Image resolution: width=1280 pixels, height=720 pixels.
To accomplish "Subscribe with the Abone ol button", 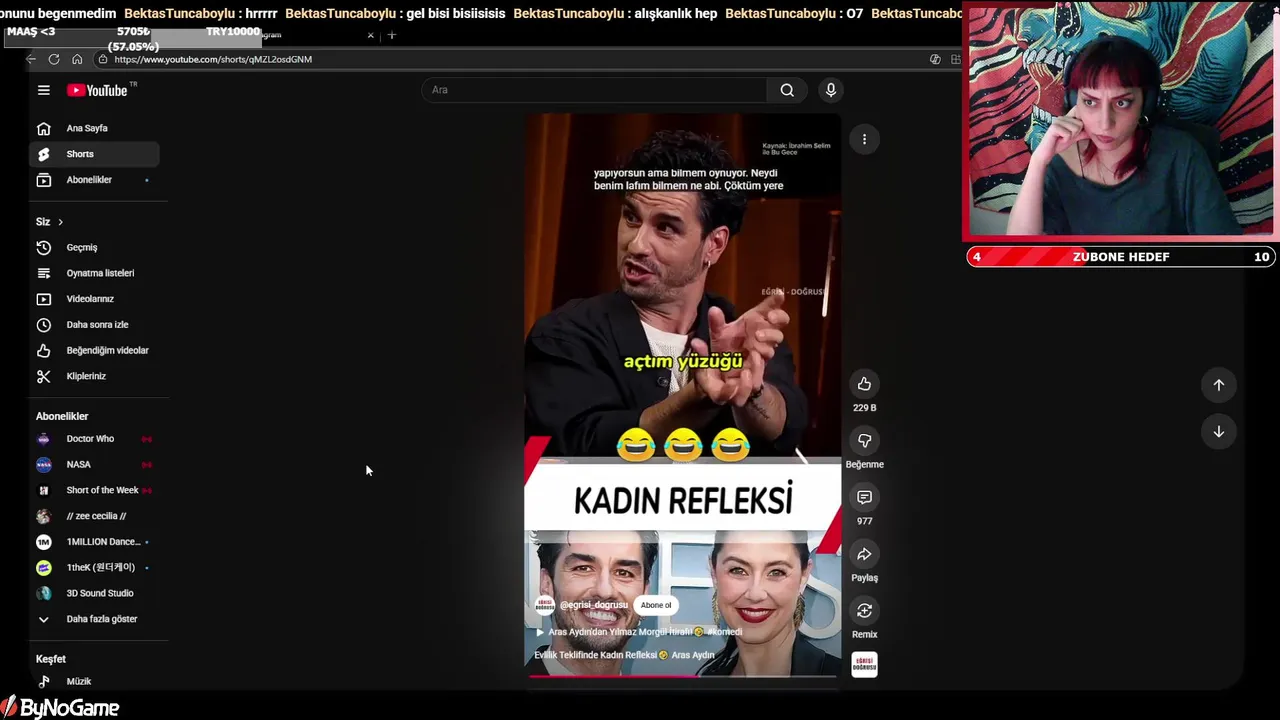I will click(656, 605).
